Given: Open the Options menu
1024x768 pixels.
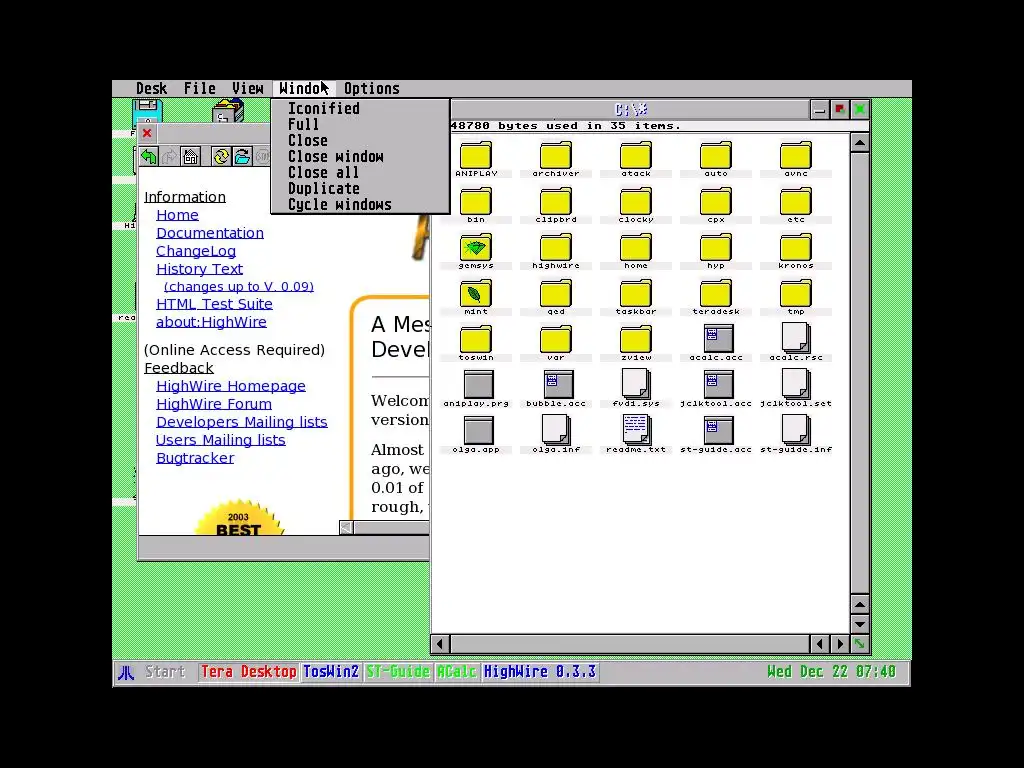Looking at the screenshot, I should (372, 89).
